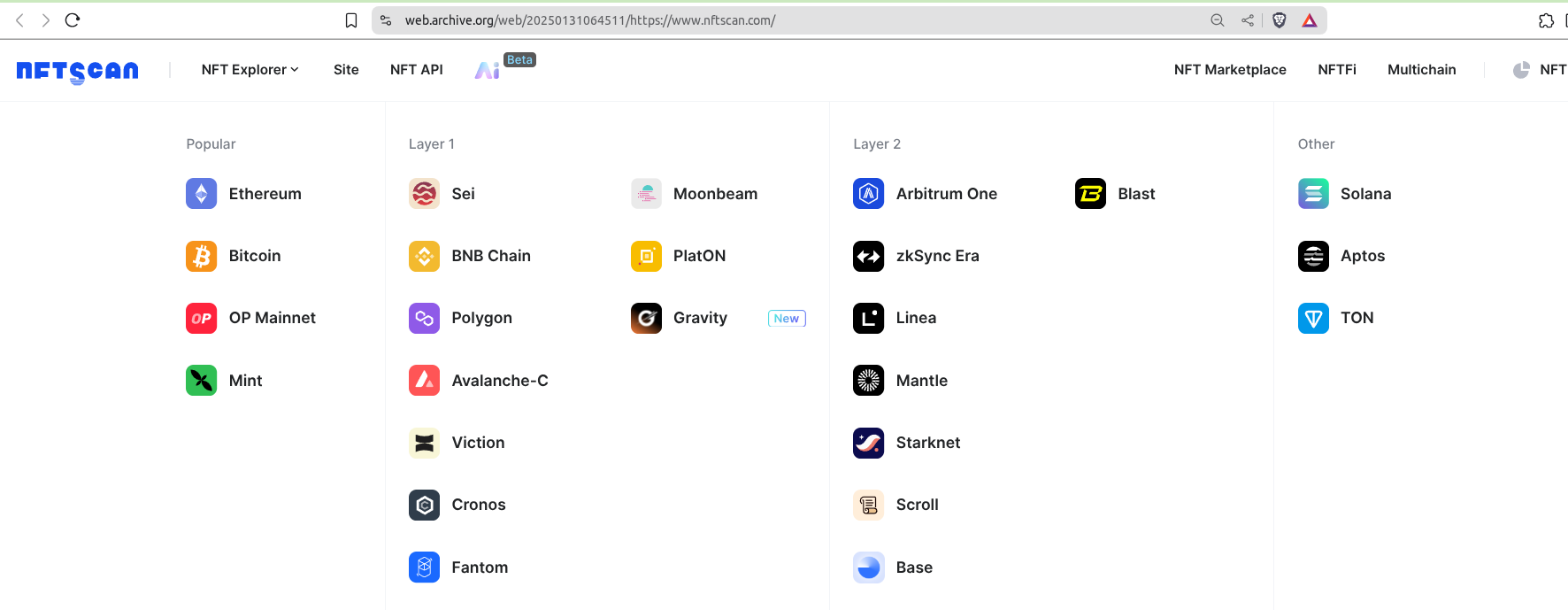Click the browser back arrow
The height and width of the screenshot is (610, 1568).
click(x=19, y=20)
